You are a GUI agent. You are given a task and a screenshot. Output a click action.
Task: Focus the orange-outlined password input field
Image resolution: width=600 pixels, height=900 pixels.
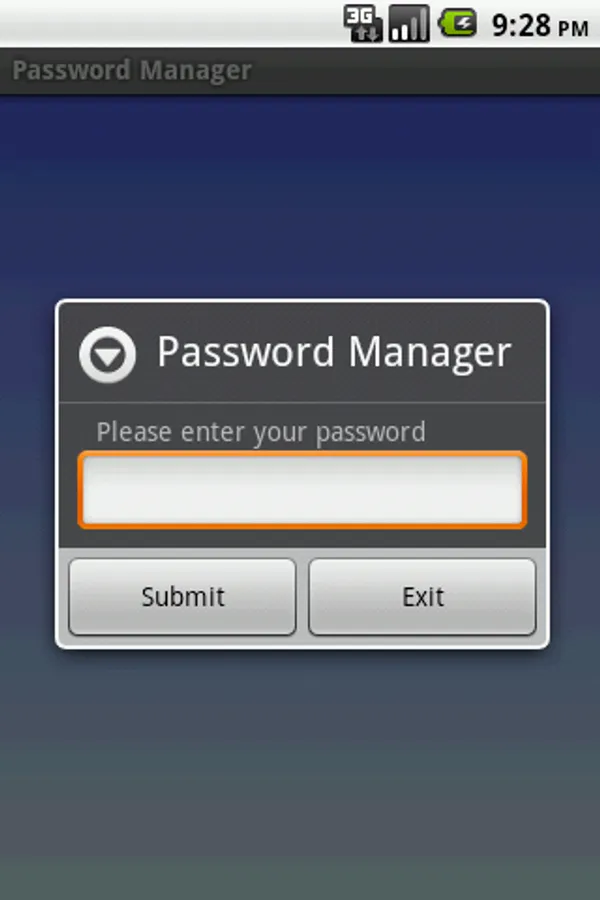point(302,490)
